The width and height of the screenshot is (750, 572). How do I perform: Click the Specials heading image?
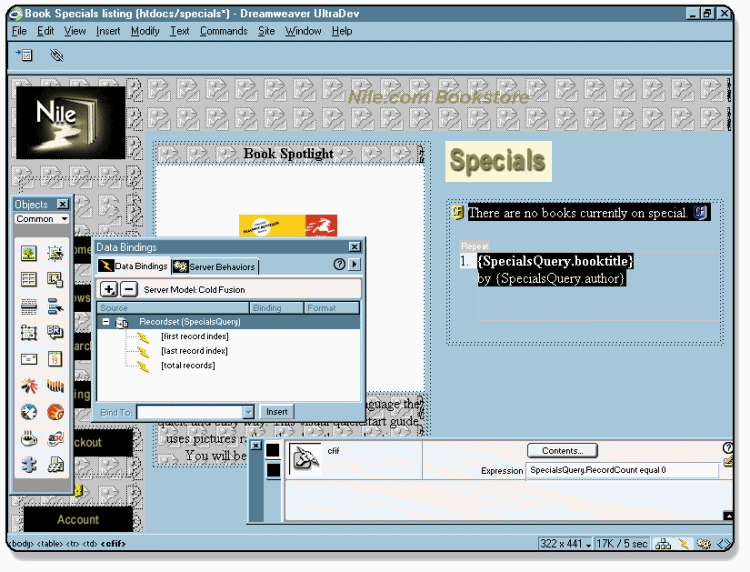click(x=498, y=161)
